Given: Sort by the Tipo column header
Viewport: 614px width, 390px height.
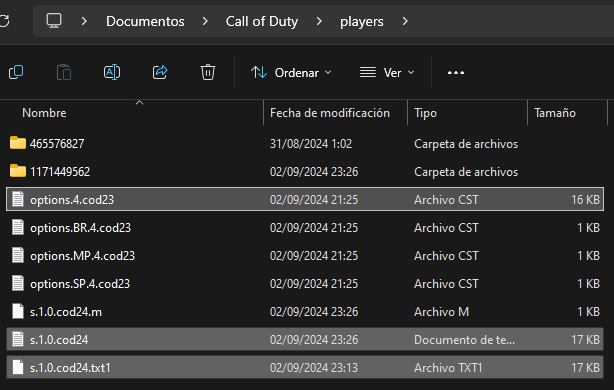Looking at the screenshot, I should click(425, 113).
